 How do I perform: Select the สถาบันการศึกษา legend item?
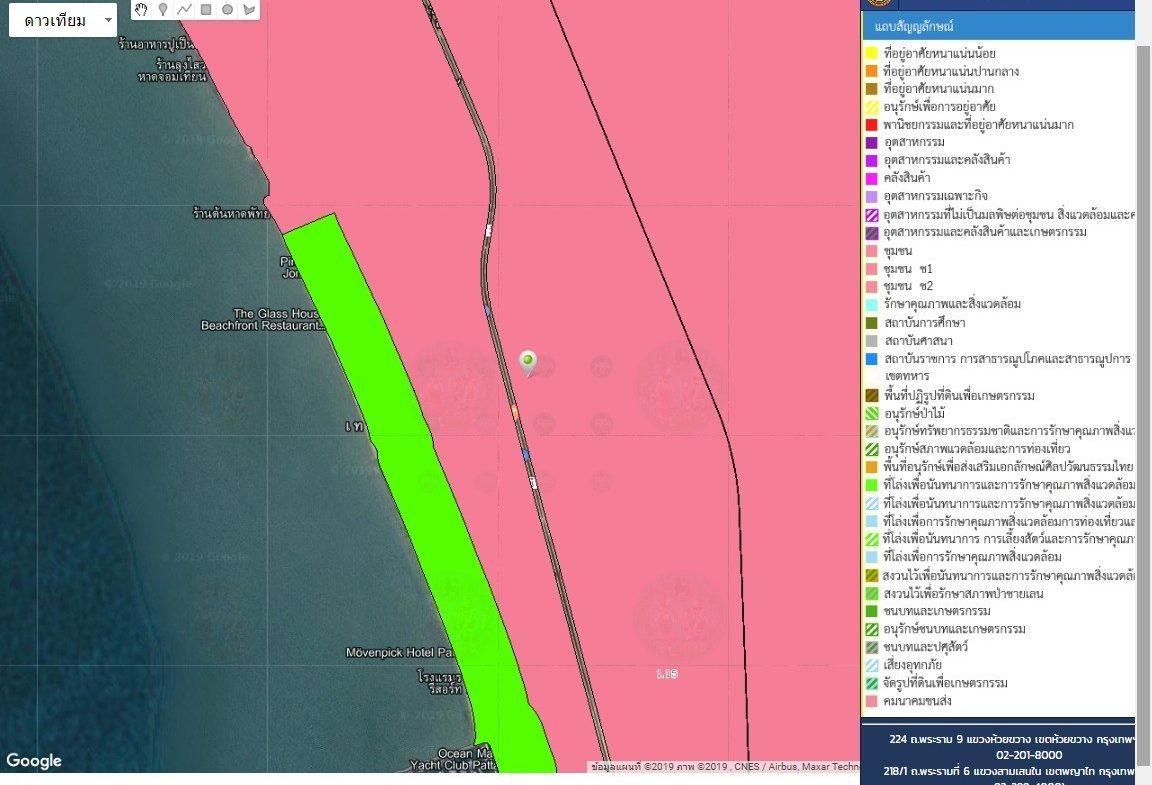click(x=924, y=323)
